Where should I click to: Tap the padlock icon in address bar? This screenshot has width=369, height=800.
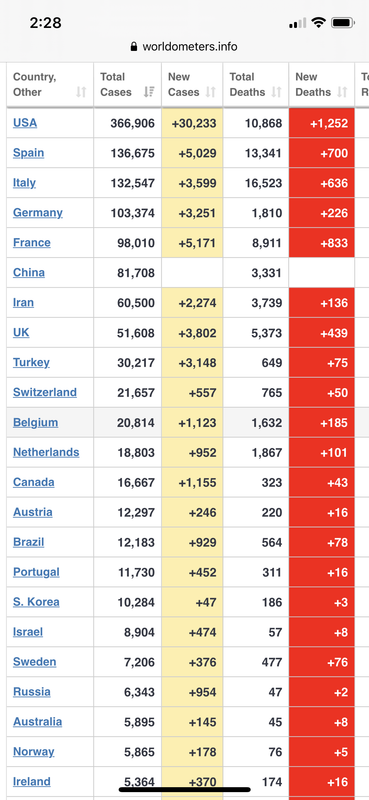[x=134, y=47]
